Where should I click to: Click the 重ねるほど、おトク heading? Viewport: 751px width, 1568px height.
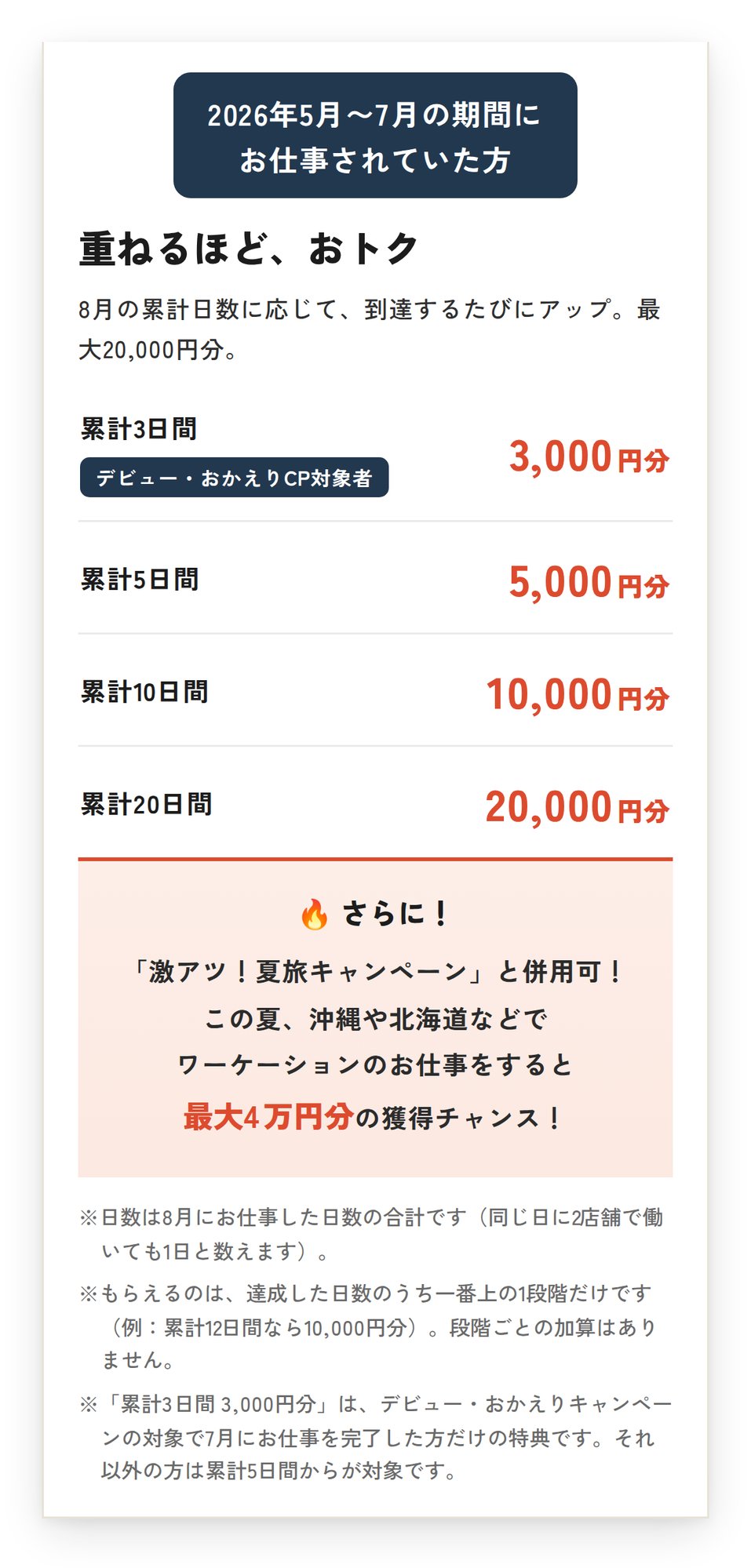click(x=249, y=249)
